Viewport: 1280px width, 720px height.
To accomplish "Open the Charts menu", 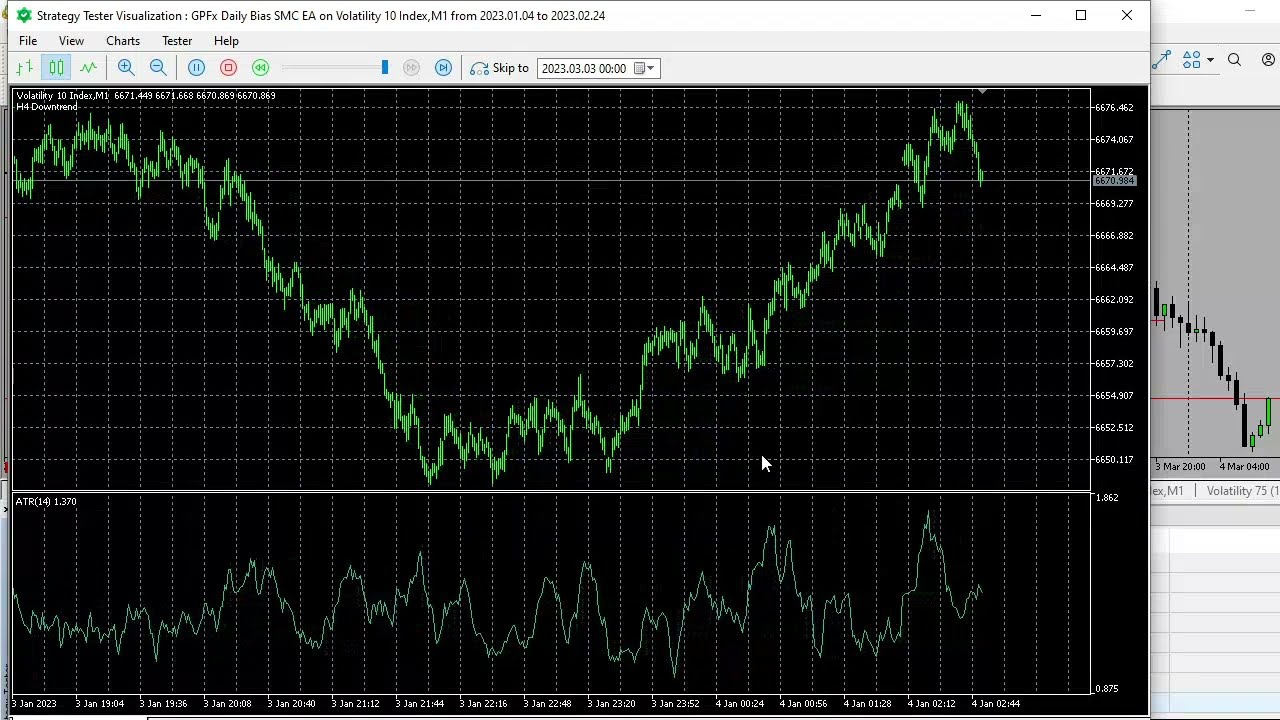I will tap(123, 41).
